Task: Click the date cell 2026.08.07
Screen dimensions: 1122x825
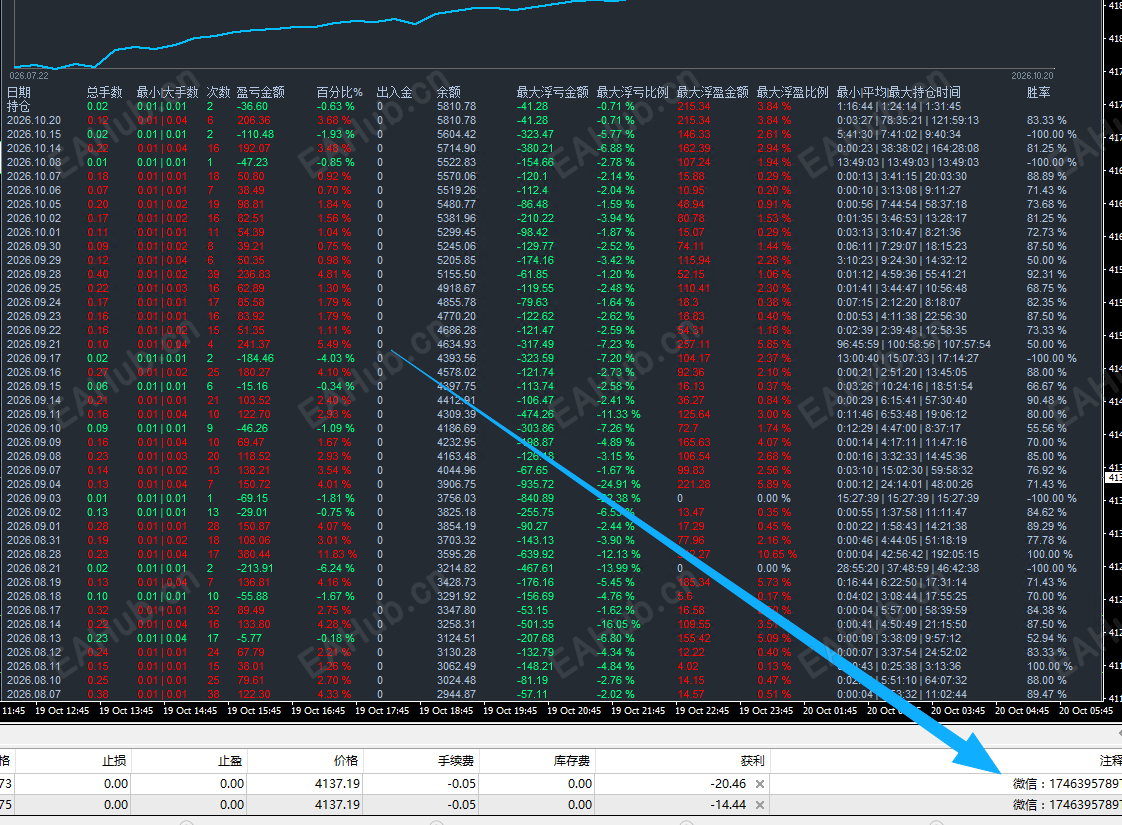Action: point(34,694)
